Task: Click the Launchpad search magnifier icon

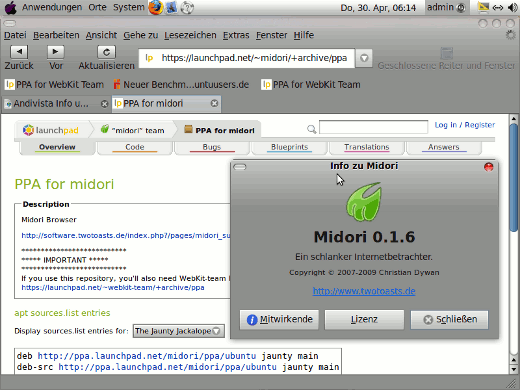Action: point(311,129)
